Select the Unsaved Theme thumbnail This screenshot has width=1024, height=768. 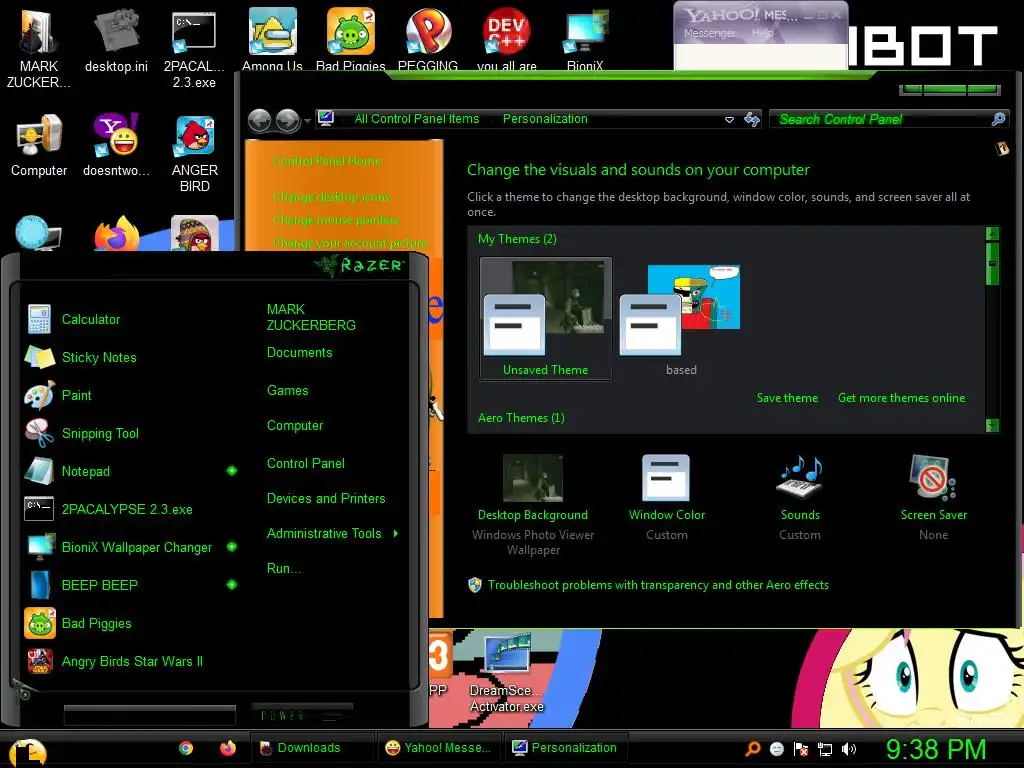[546, 318]
